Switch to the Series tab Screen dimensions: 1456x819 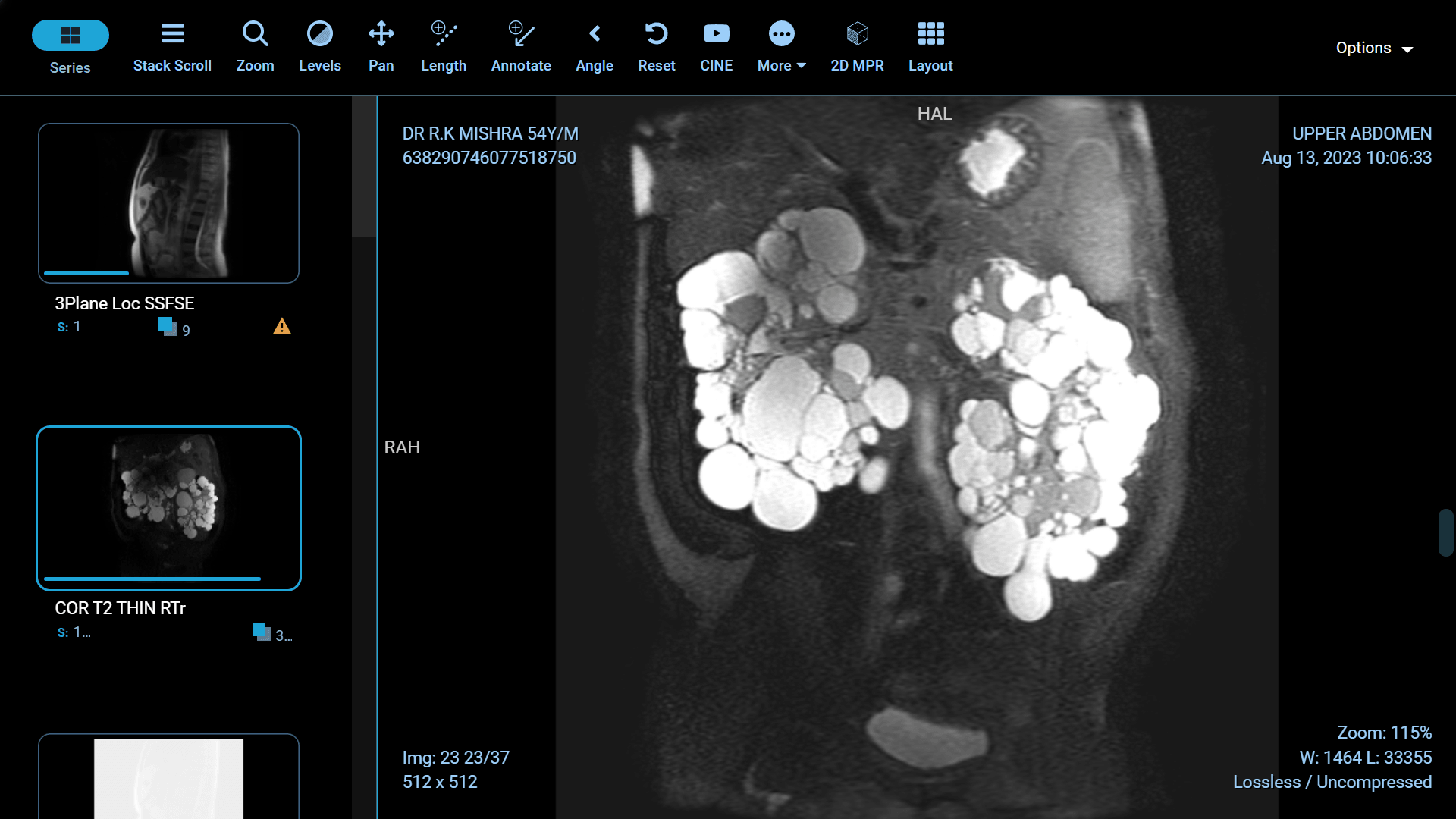click(x=69, y=45)
